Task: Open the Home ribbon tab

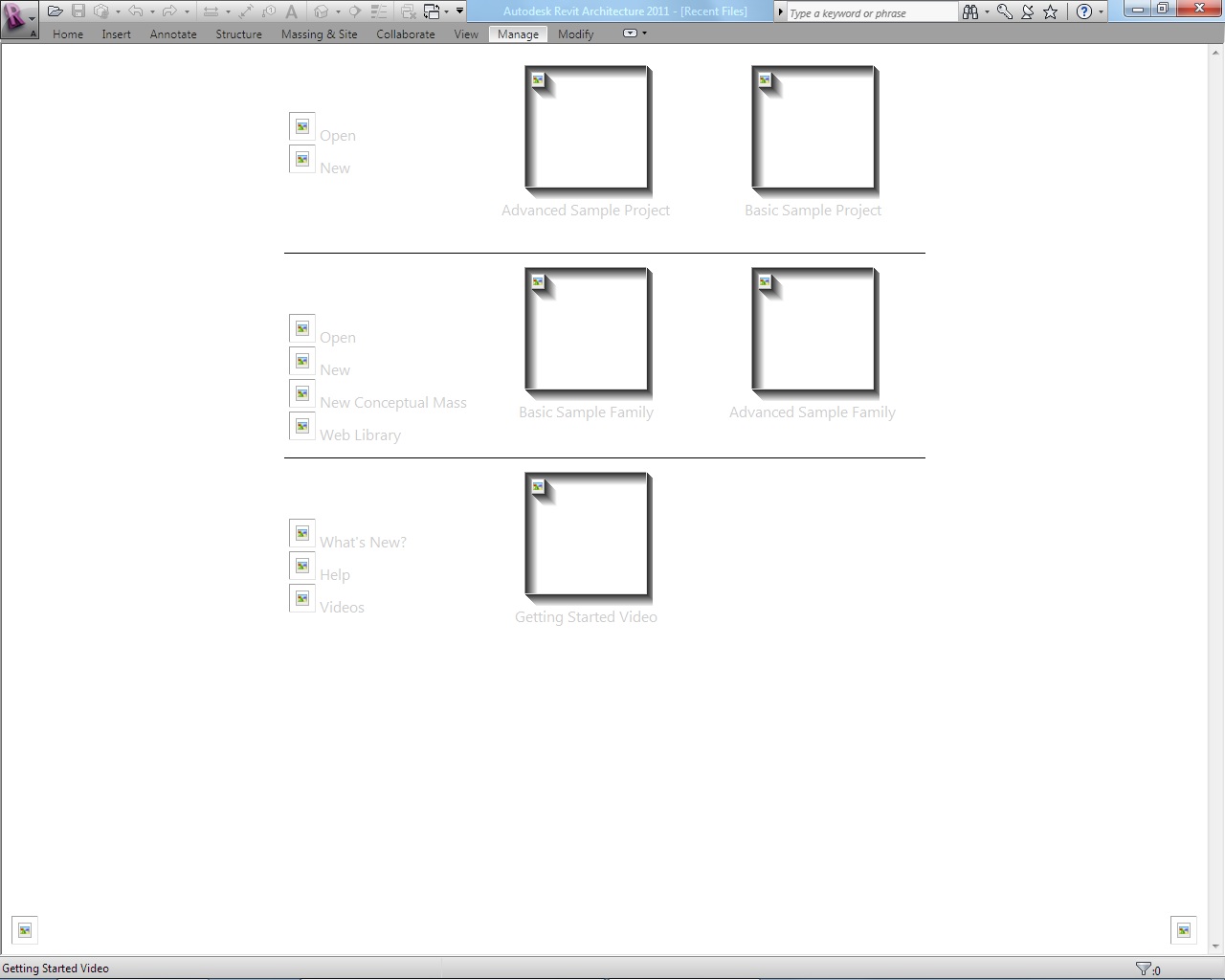Action: pos(68,33)
